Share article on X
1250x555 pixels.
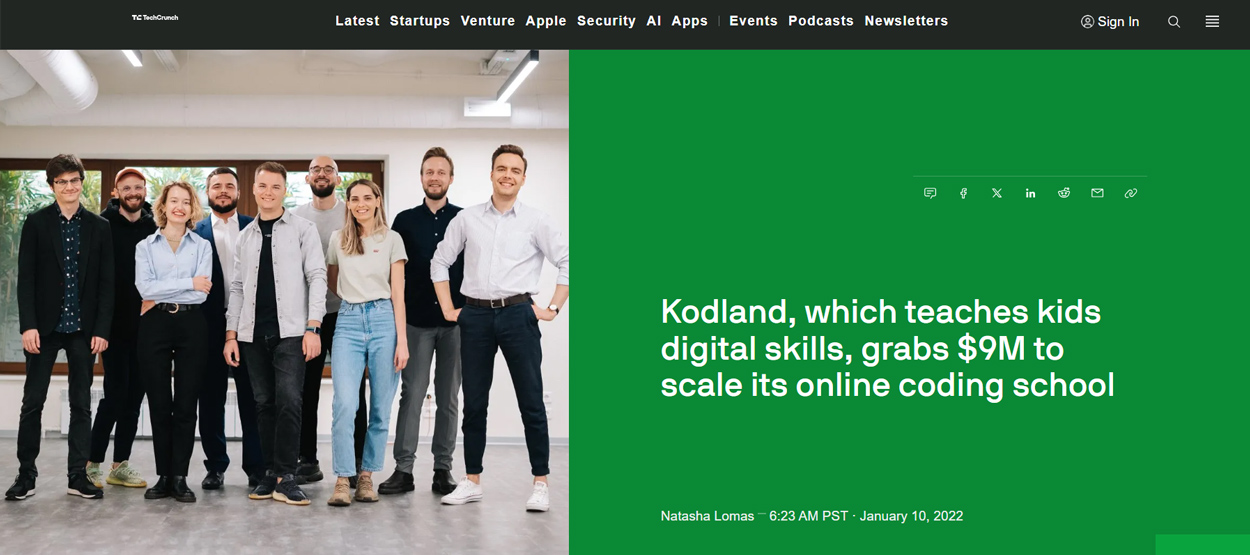coord(997,193)
